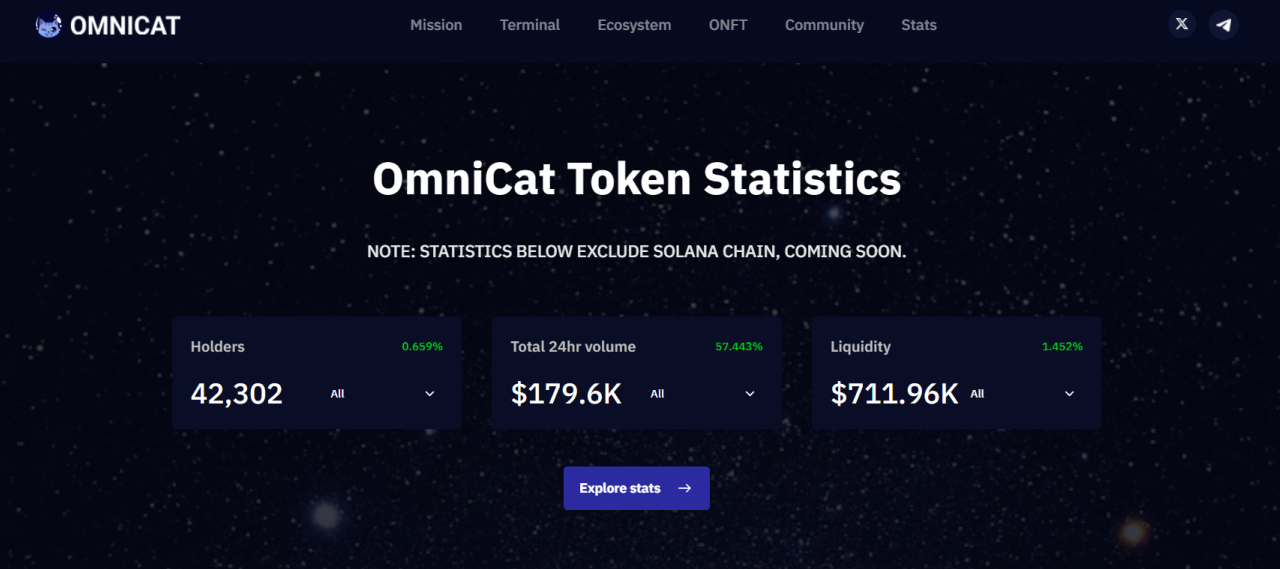The width and height of the screenshot is (1280, 569).
Task: Go to the Terminal nav item
Action: click(x=530, y=25)
